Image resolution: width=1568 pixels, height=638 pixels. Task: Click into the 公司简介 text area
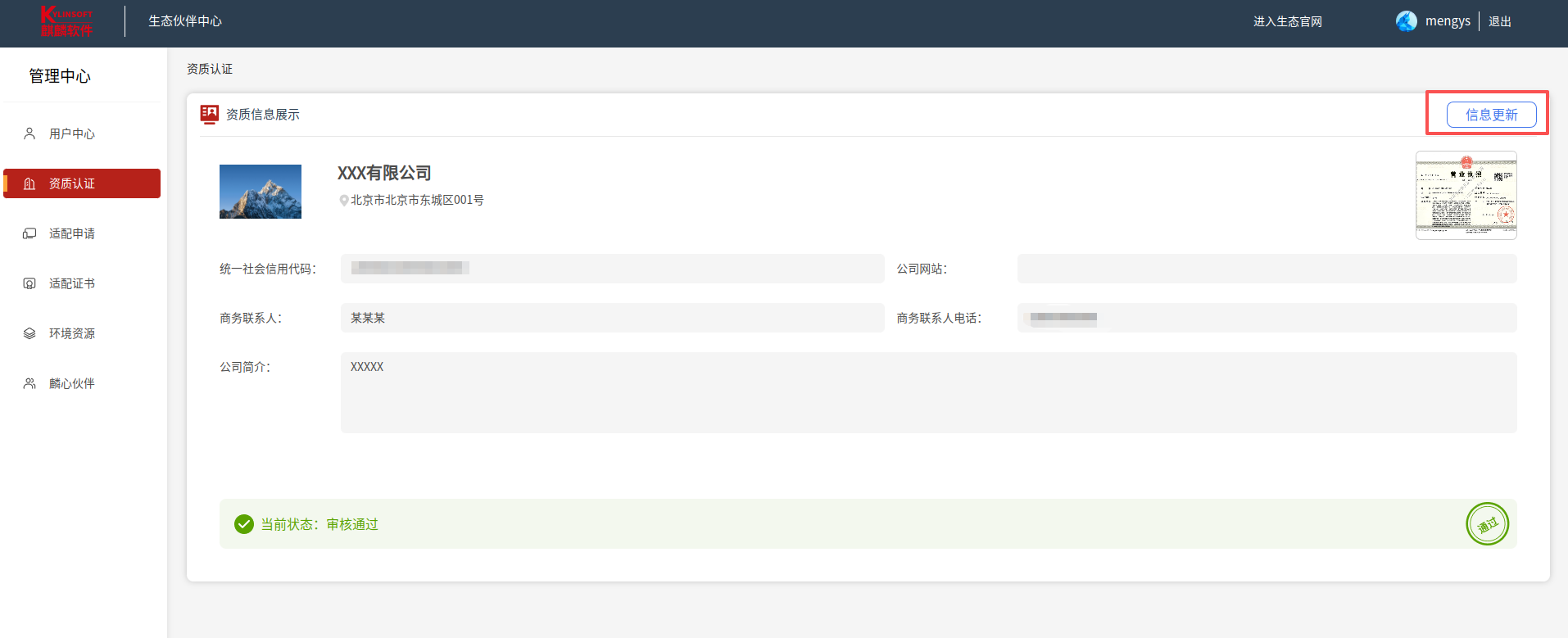[928, 392]
